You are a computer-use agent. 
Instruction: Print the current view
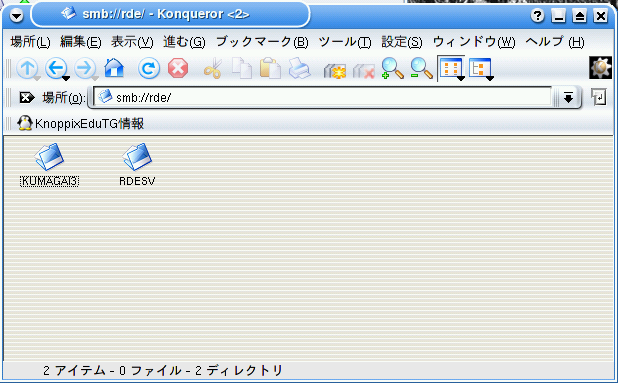299,69
